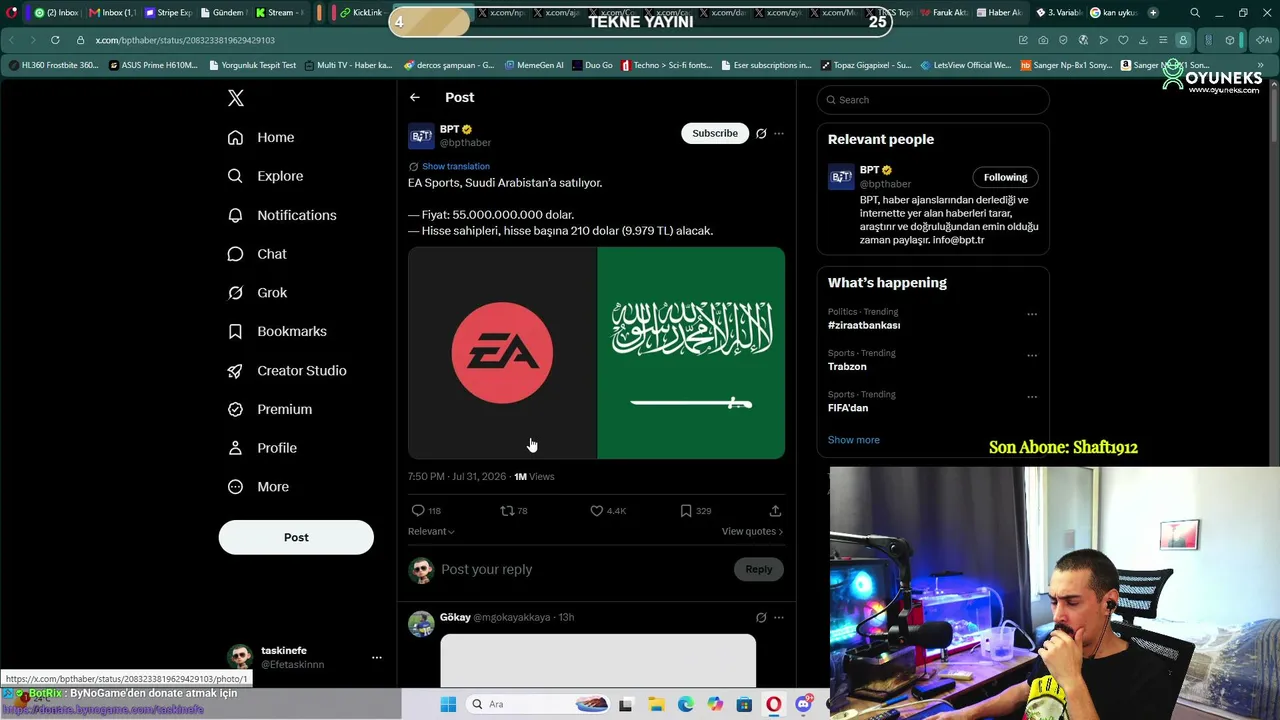Viewport: 1280px width, 720px height.
Task: Open Grok from the sidebar
Action: click(257, 293)
